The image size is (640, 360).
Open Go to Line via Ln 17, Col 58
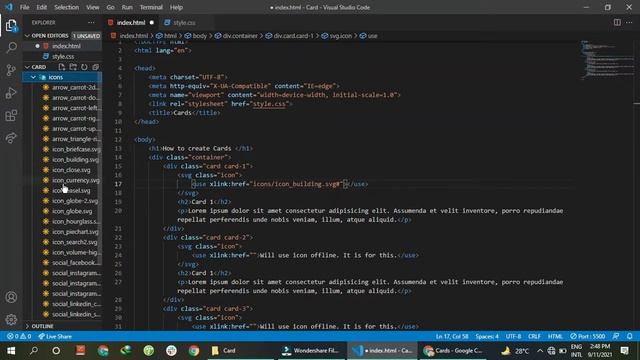[452, 336]
